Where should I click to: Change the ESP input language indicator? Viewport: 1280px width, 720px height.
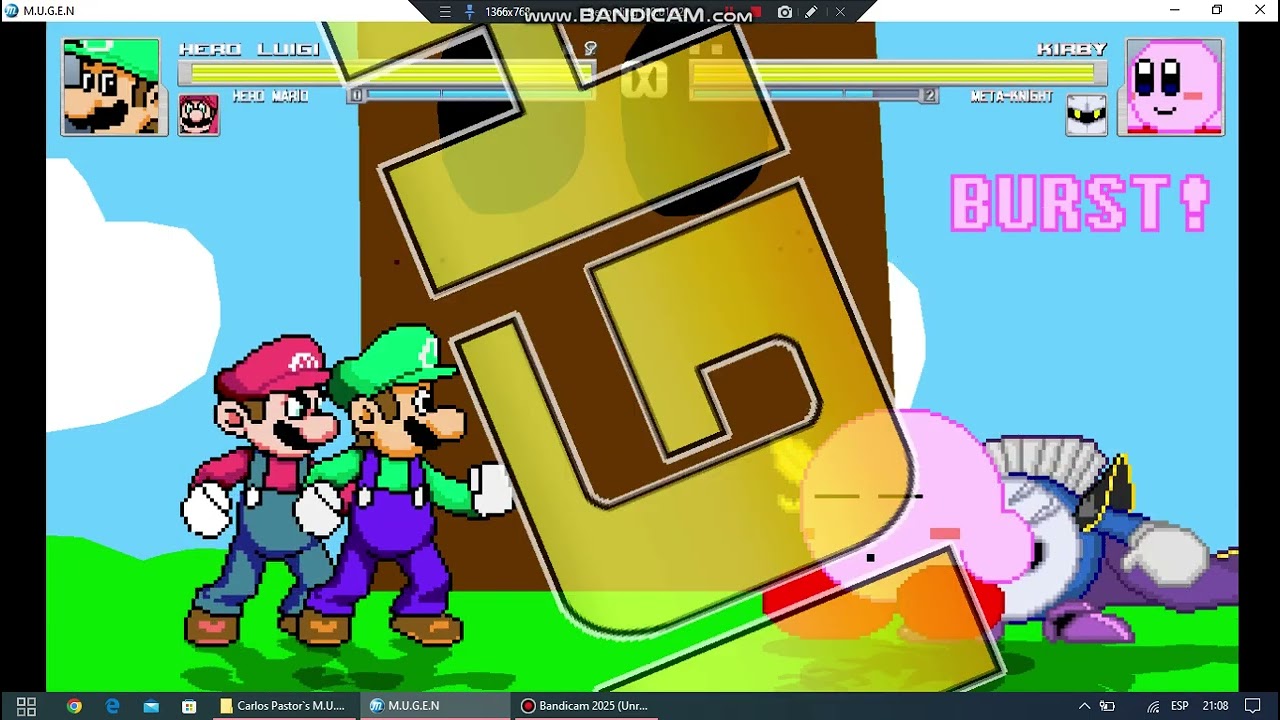[x=1180, y=706]
